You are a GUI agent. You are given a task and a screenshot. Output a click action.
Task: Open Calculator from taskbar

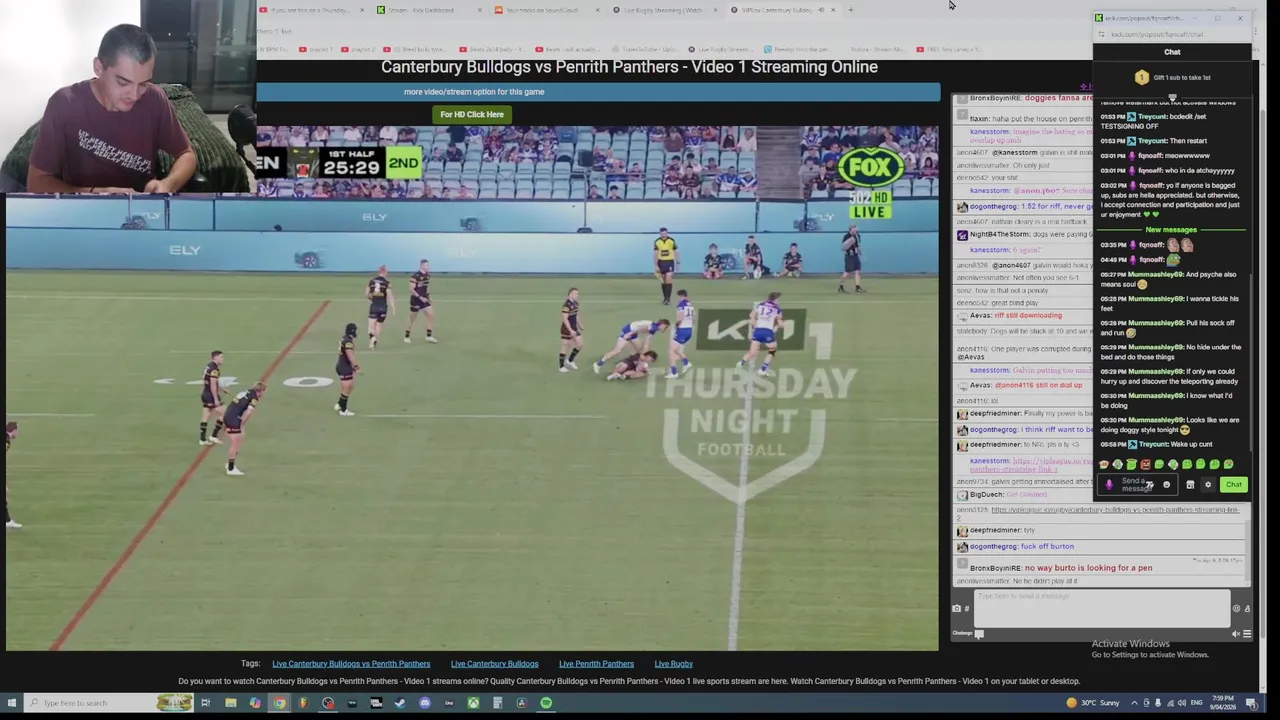tap(497, 703)
